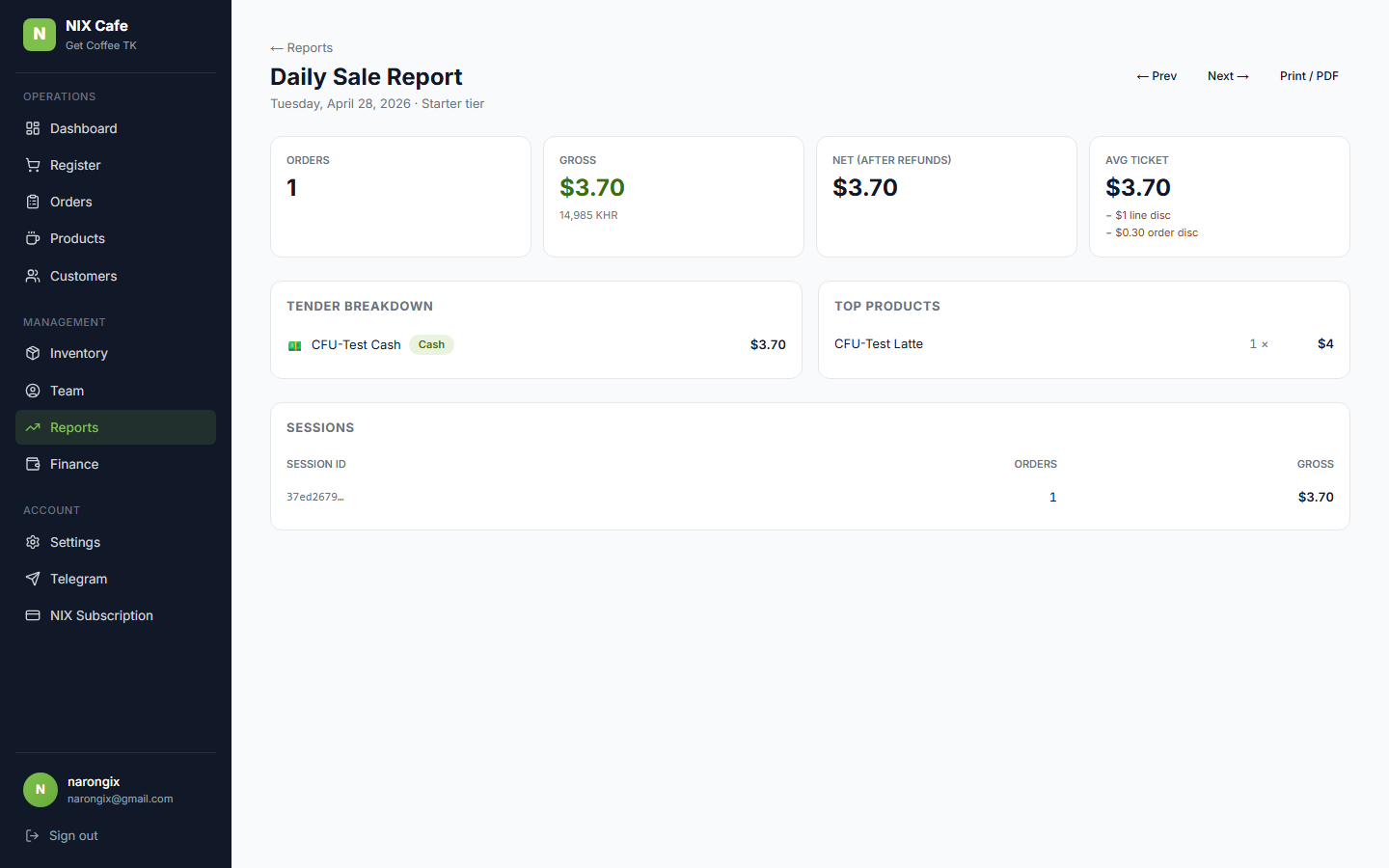Click the narongix user avatar

(x=41, y=789)
